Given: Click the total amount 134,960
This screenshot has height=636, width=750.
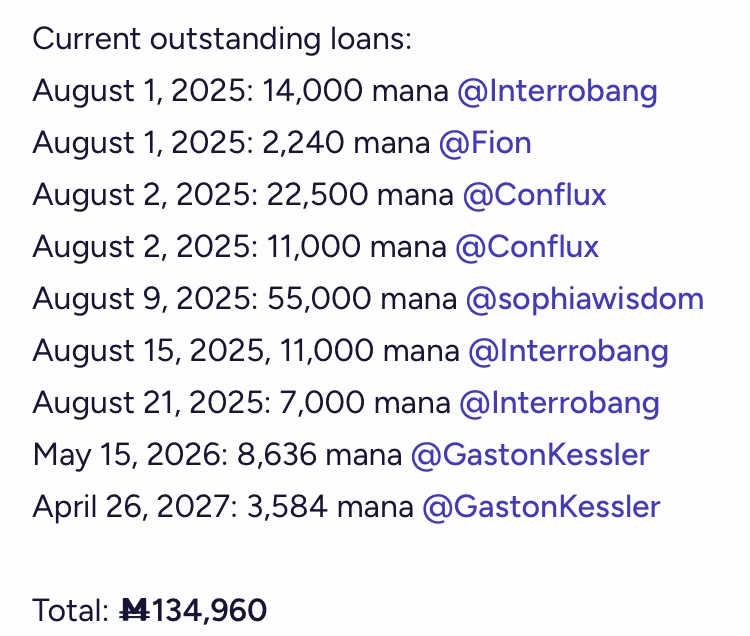Looking at the screenshot, I should click(x=208, y=611).
